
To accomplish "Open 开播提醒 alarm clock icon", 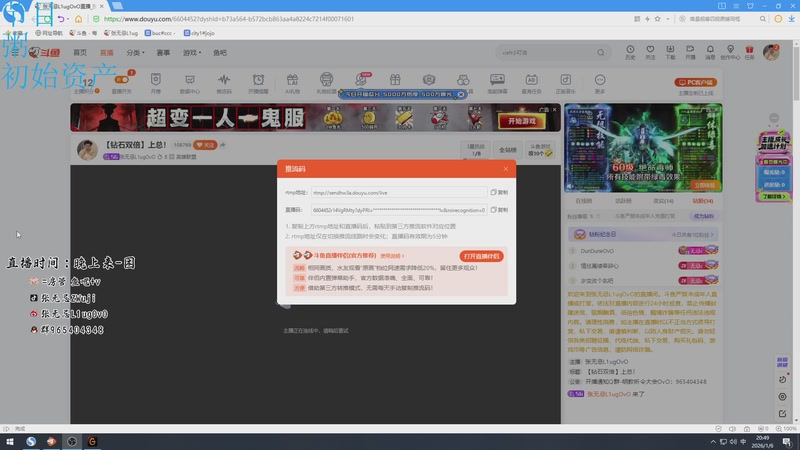I will 258,83.
